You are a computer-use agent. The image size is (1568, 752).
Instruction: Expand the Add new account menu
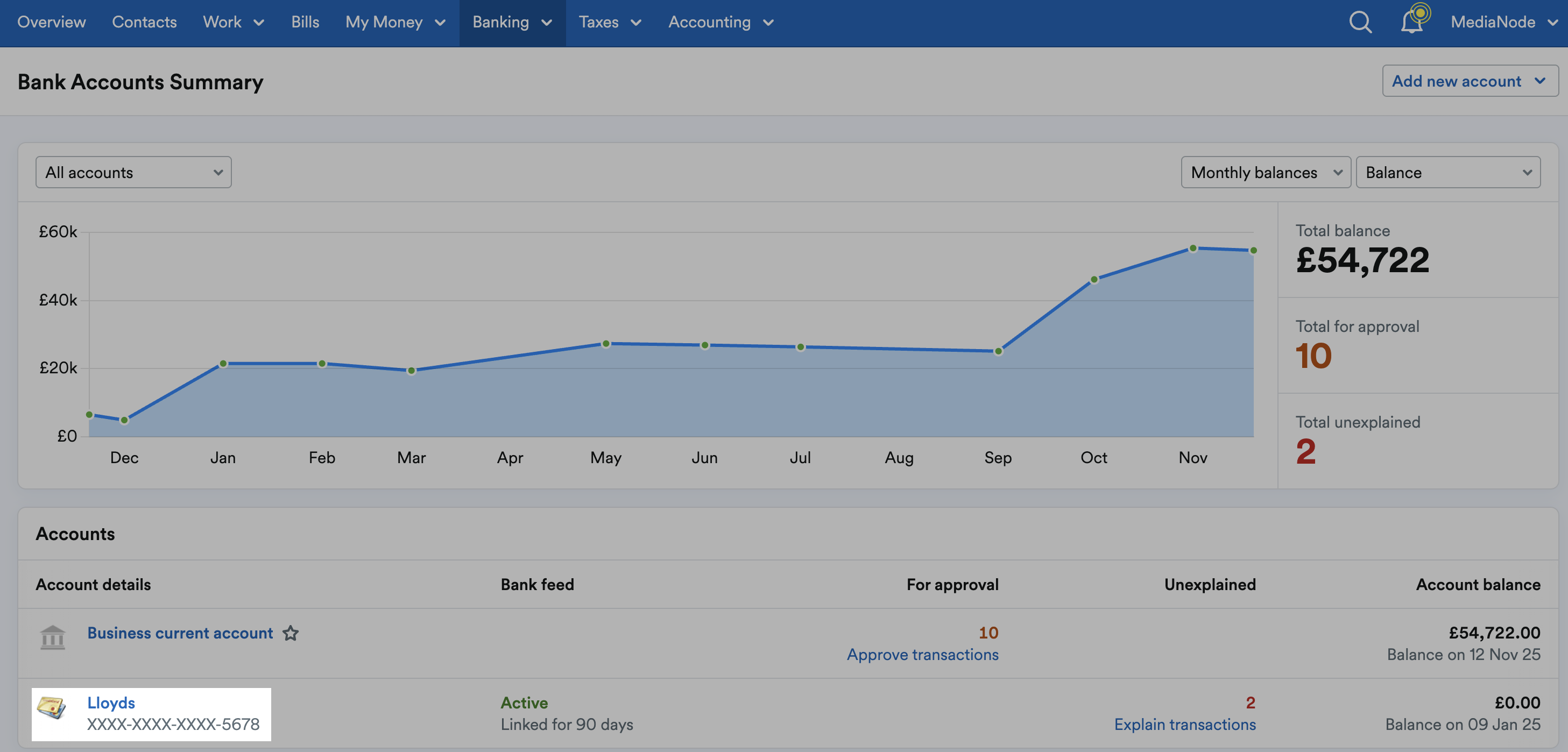tap(1470, 81)
